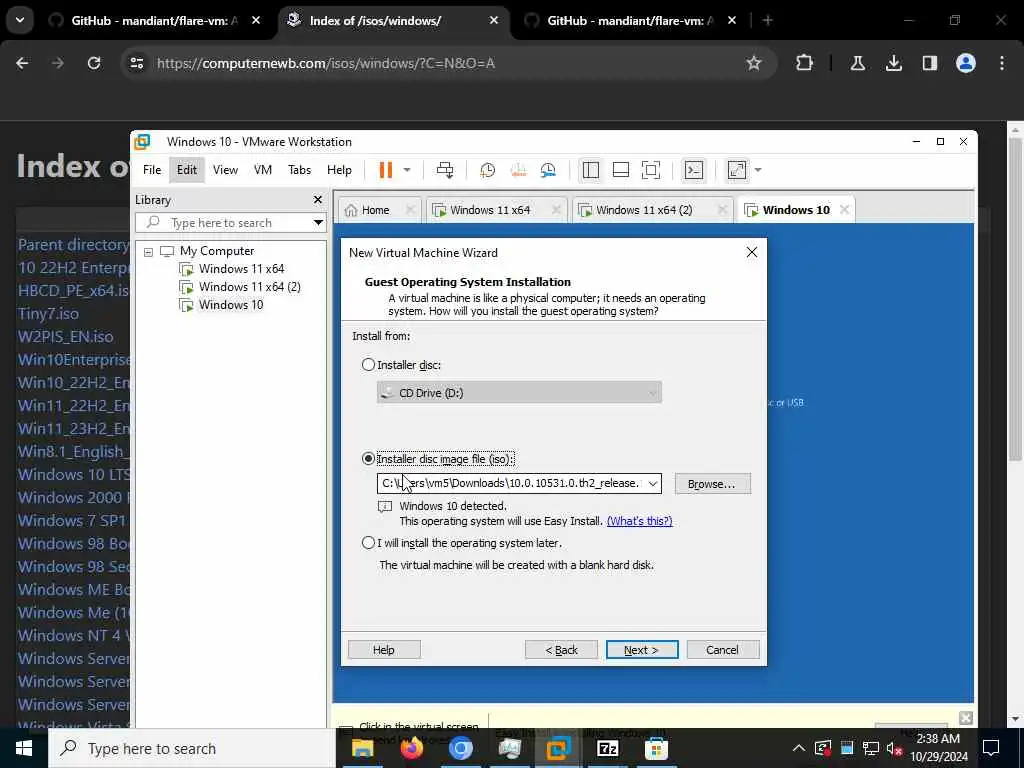1024x768 pixels.
Task: Click the ISO file path text field
Action: point(511,484)
